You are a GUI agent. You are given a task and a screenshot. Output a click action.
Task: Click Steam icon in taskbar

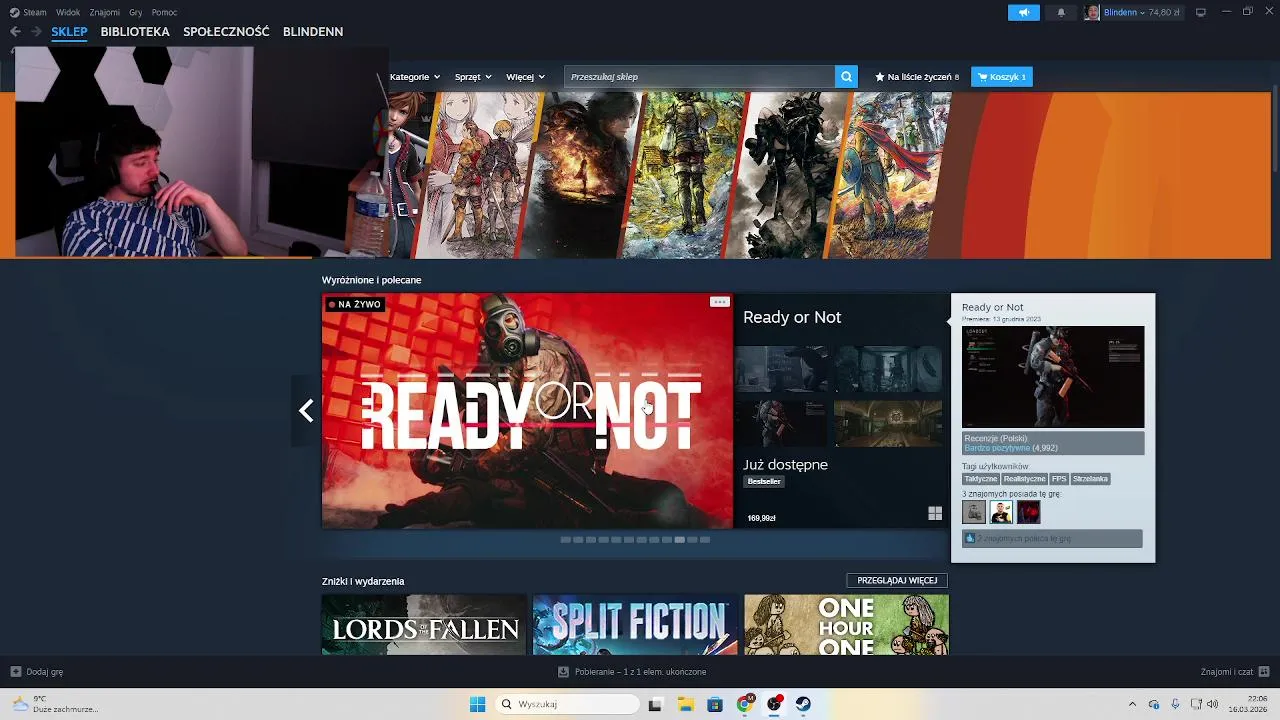click(803, 704)
